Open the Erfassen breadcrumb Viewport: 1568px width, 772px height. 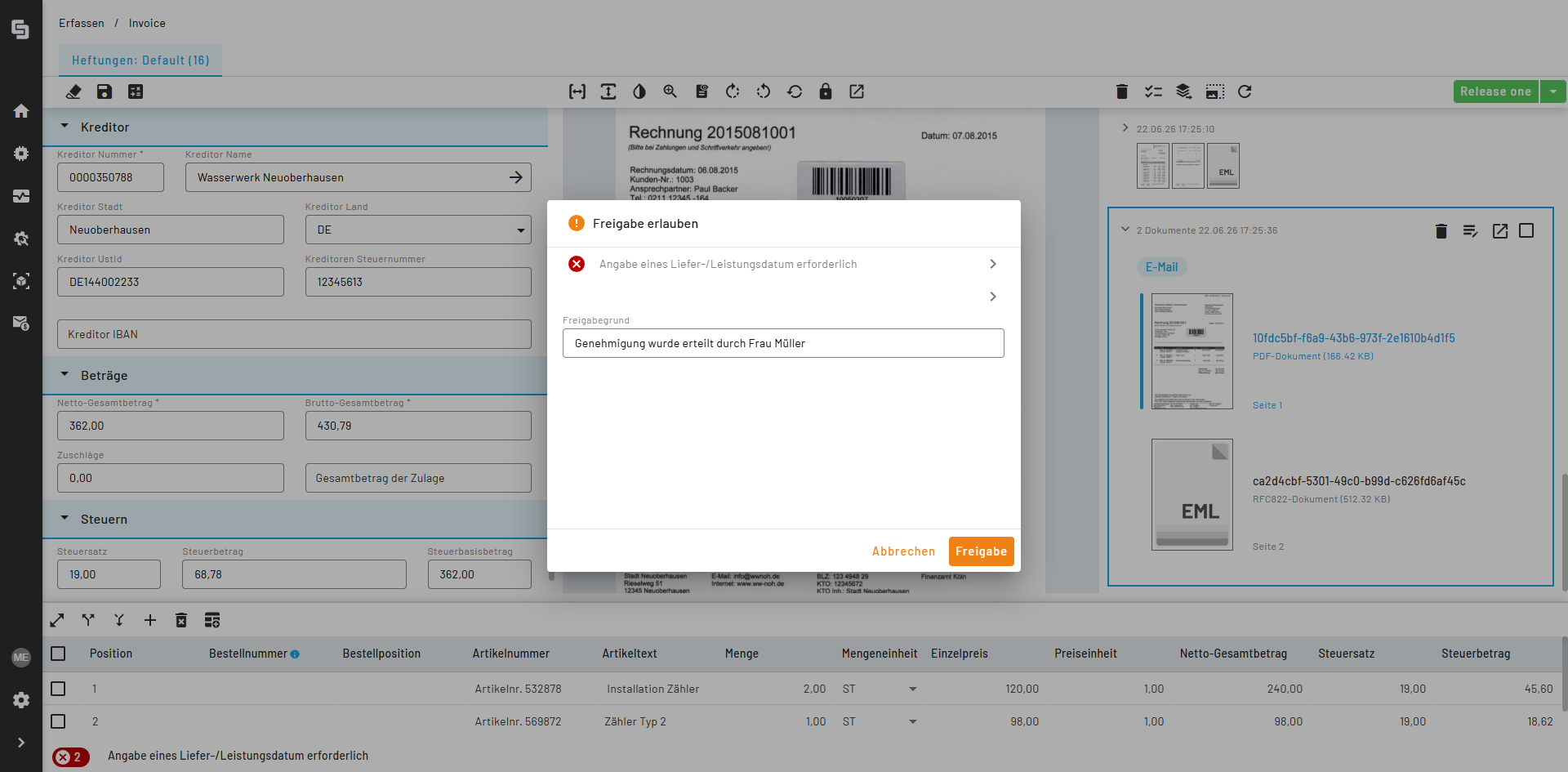82,23
